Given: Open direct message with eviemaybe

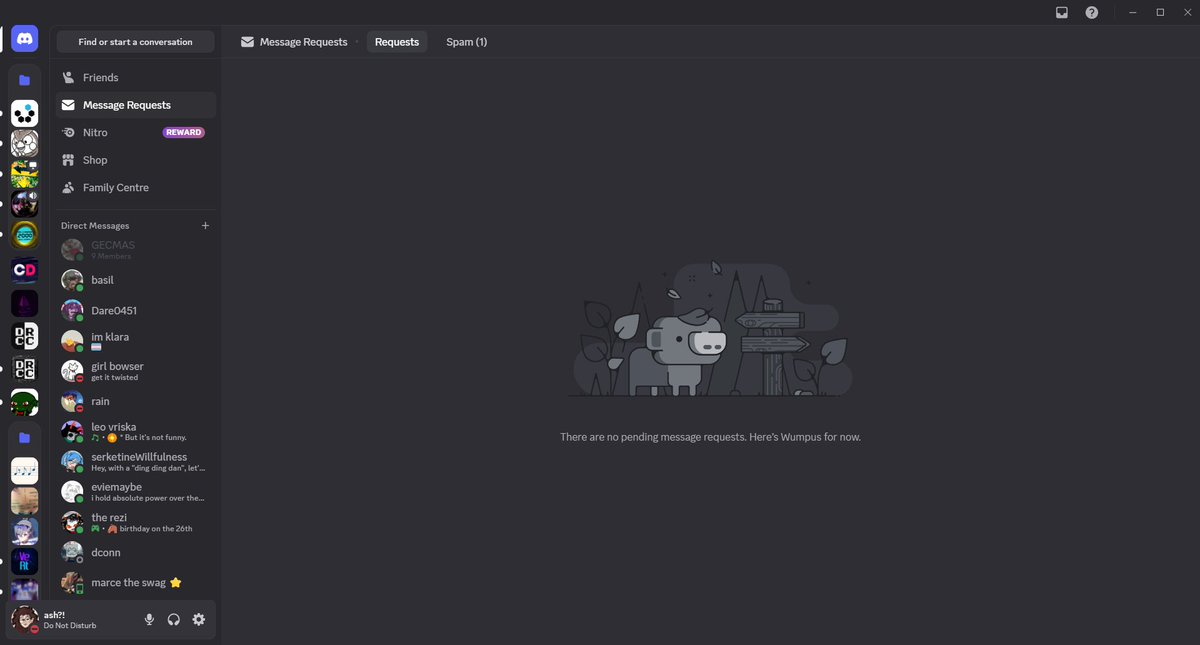Looking at the screenshot, I should point(136,492).
